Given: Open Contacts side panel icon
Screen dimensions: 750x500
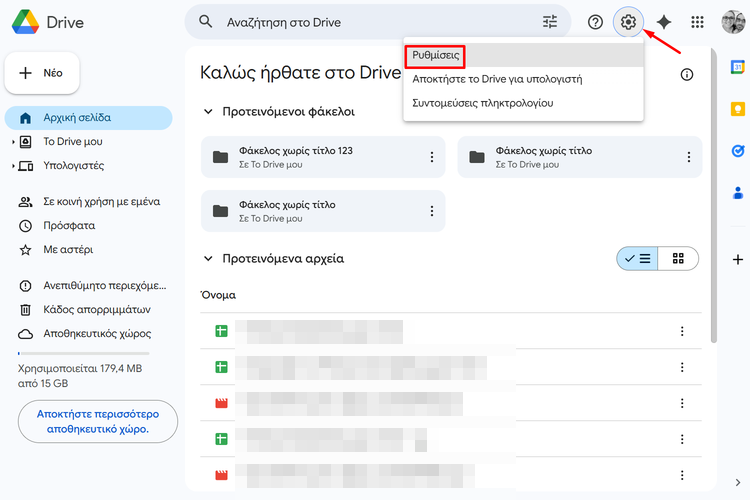Looking at the screenshot, I should pyautogui.click(x=738, y=193).
